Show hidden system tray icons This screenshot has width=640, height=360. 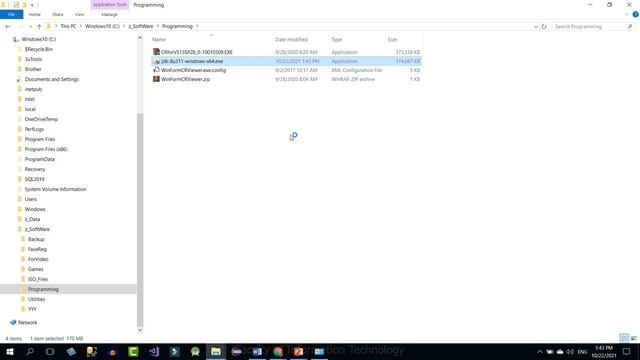coord(540,351)
